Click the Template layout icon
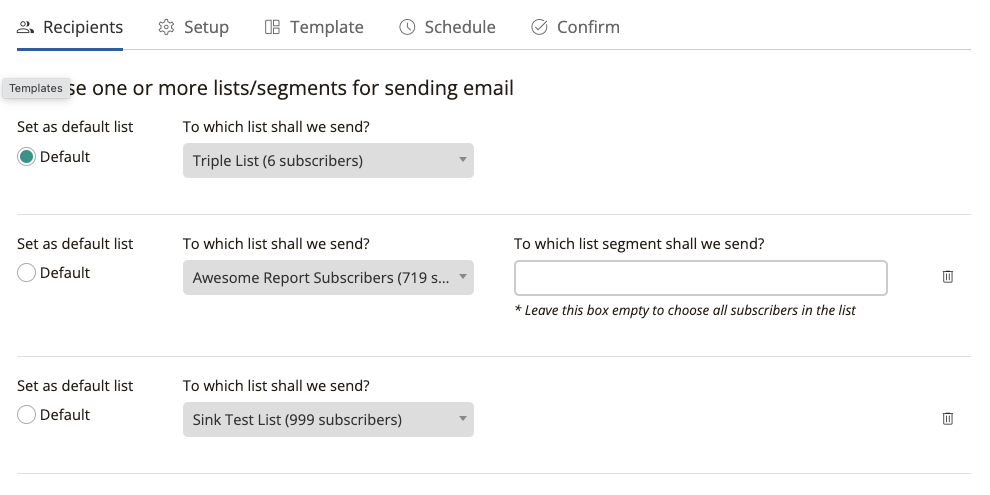The height and width of the screenshot is (495, 990). 272,27
